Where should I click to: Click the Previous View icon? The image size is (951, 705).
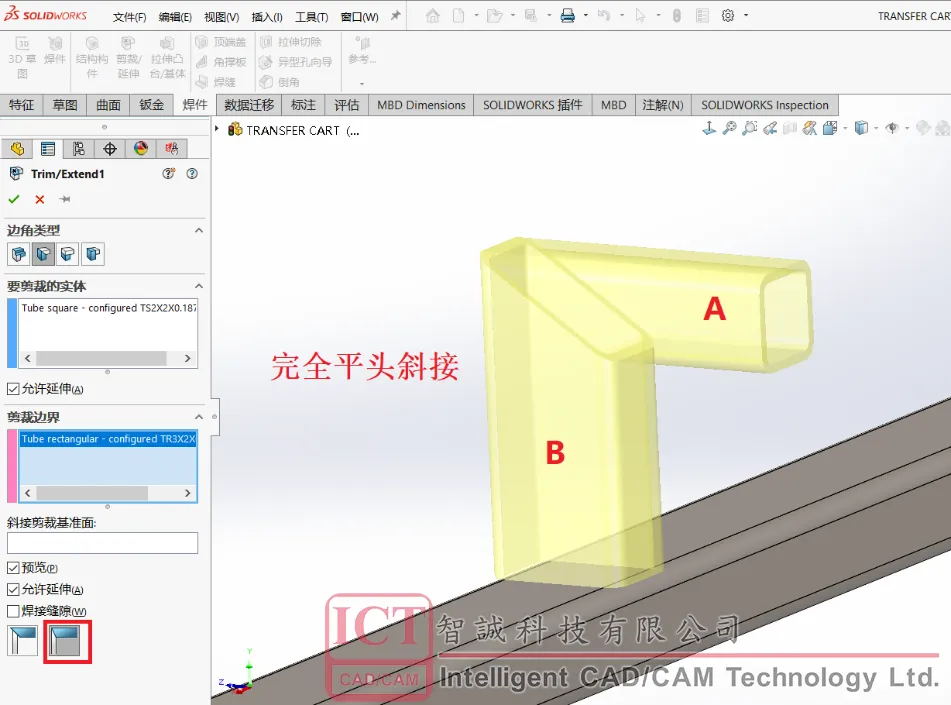(x=770, y=128)
